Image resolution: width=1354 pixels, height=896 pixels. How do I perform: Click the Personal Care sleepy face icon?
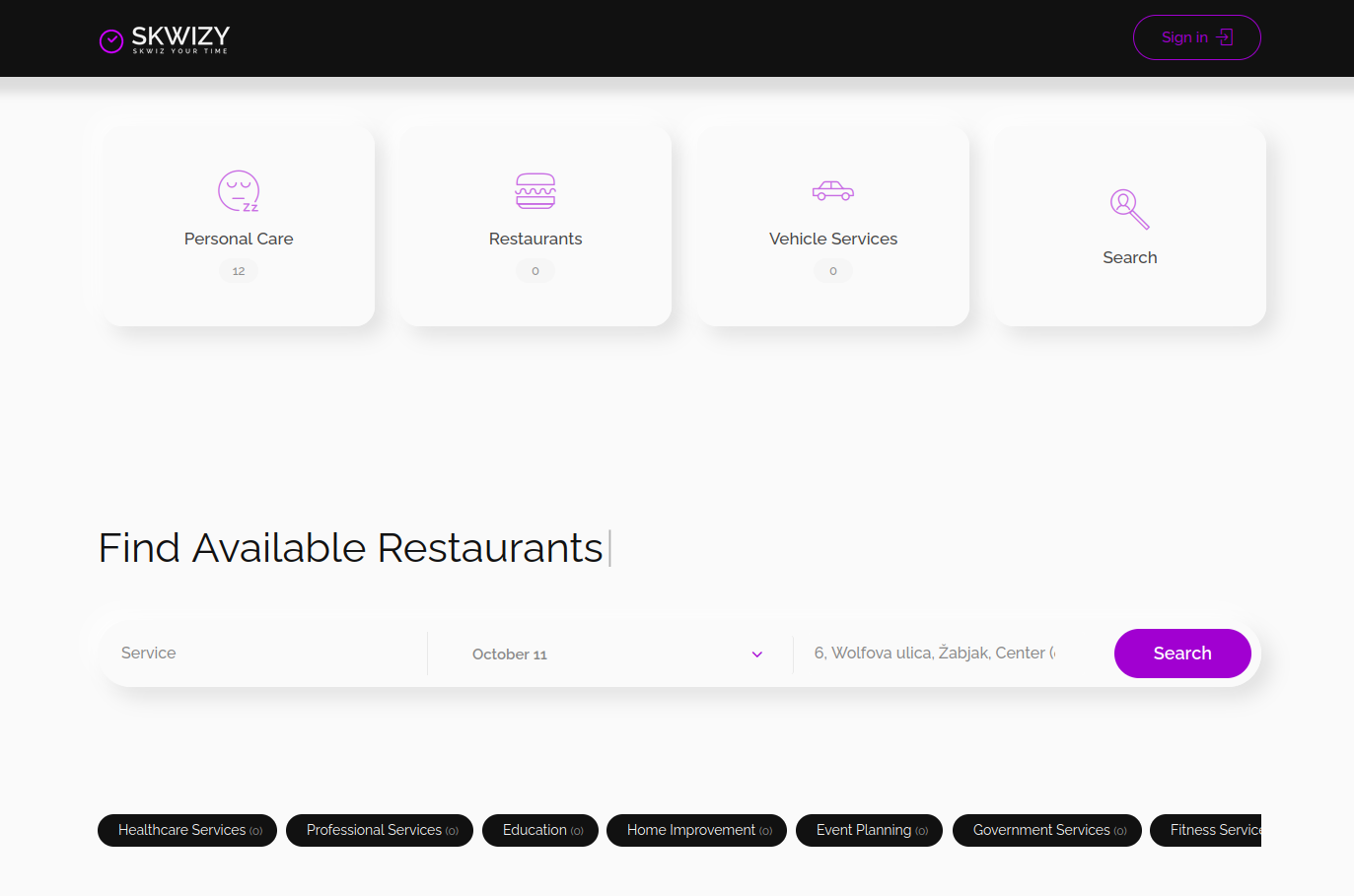click(x=239, y=191)
